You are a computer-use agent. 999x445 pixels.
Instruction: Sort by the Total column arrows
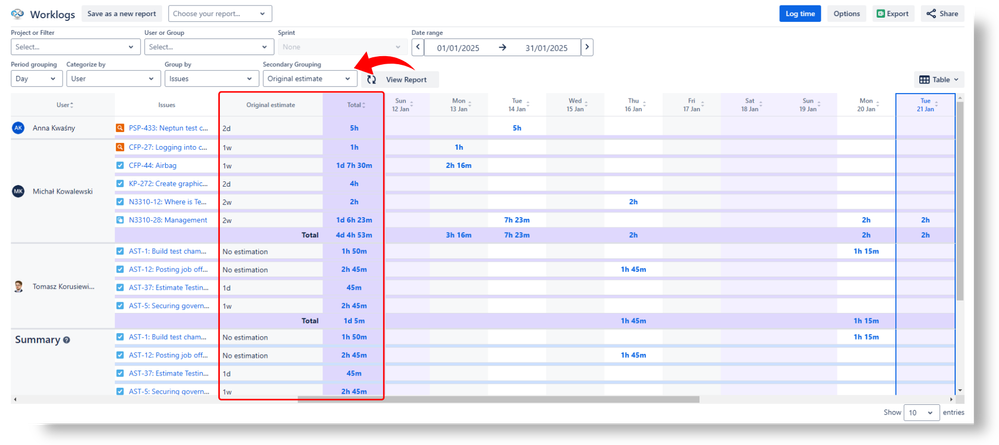pyautogui.click(x=365, y=105)
